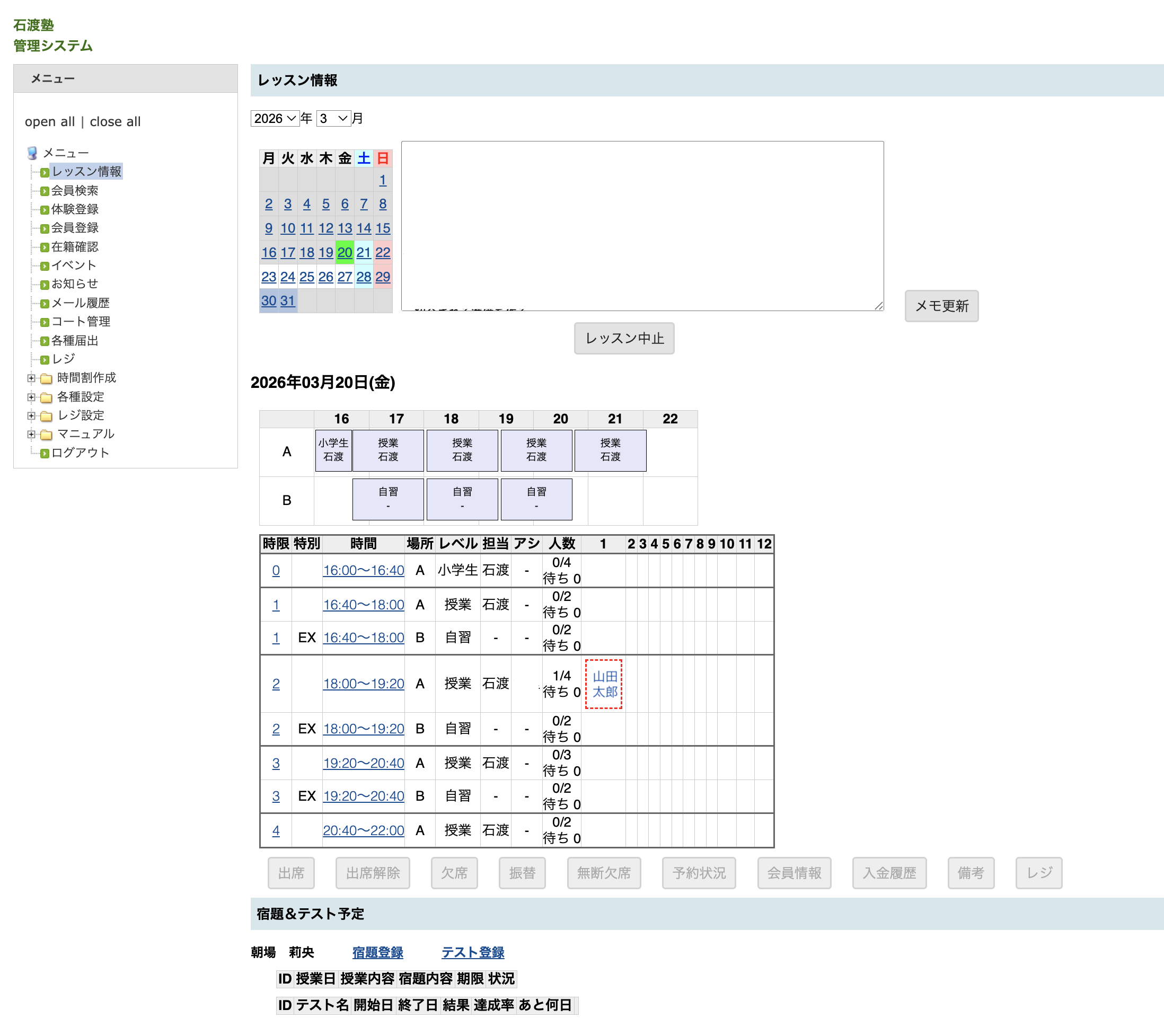
Task: Click the green arrow icon beside 会員検索
Action: (45, 191)
